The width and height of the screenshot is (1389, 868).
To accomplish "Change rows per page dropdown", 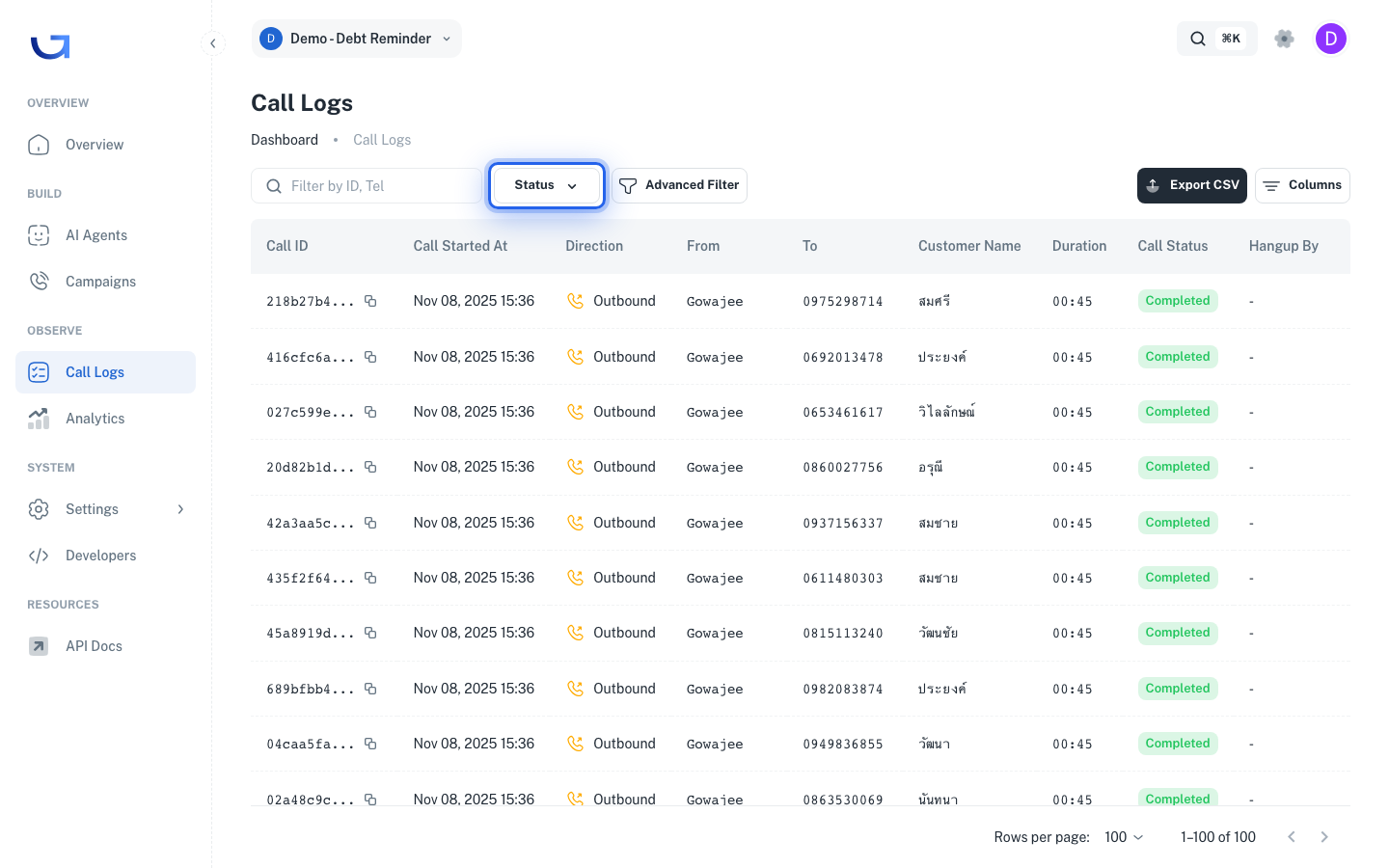I will point(1124,837).
